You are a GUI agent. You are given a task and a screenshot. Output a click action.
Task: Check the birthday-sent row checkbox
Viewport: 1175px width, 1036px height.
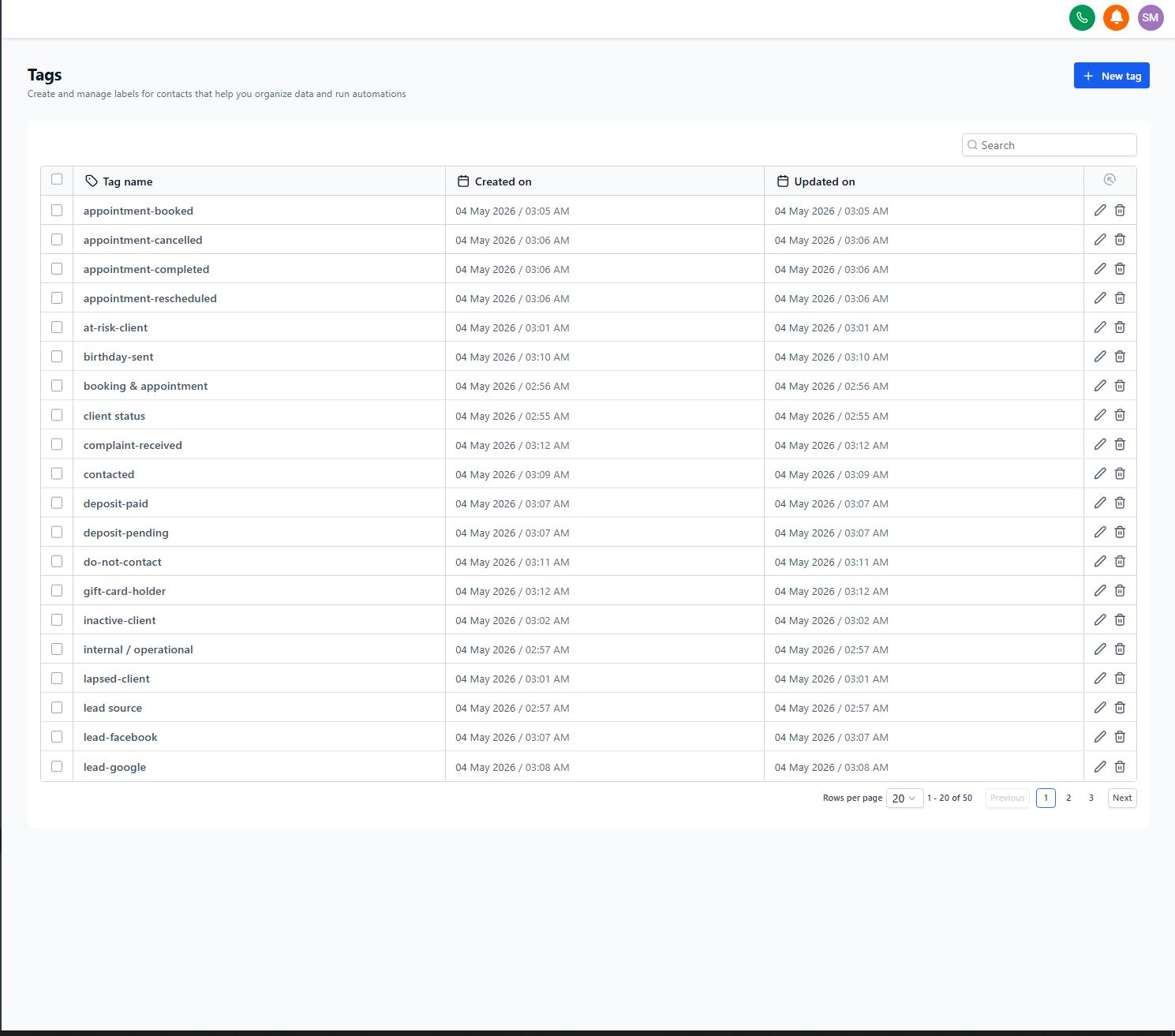tap(57, 357)
